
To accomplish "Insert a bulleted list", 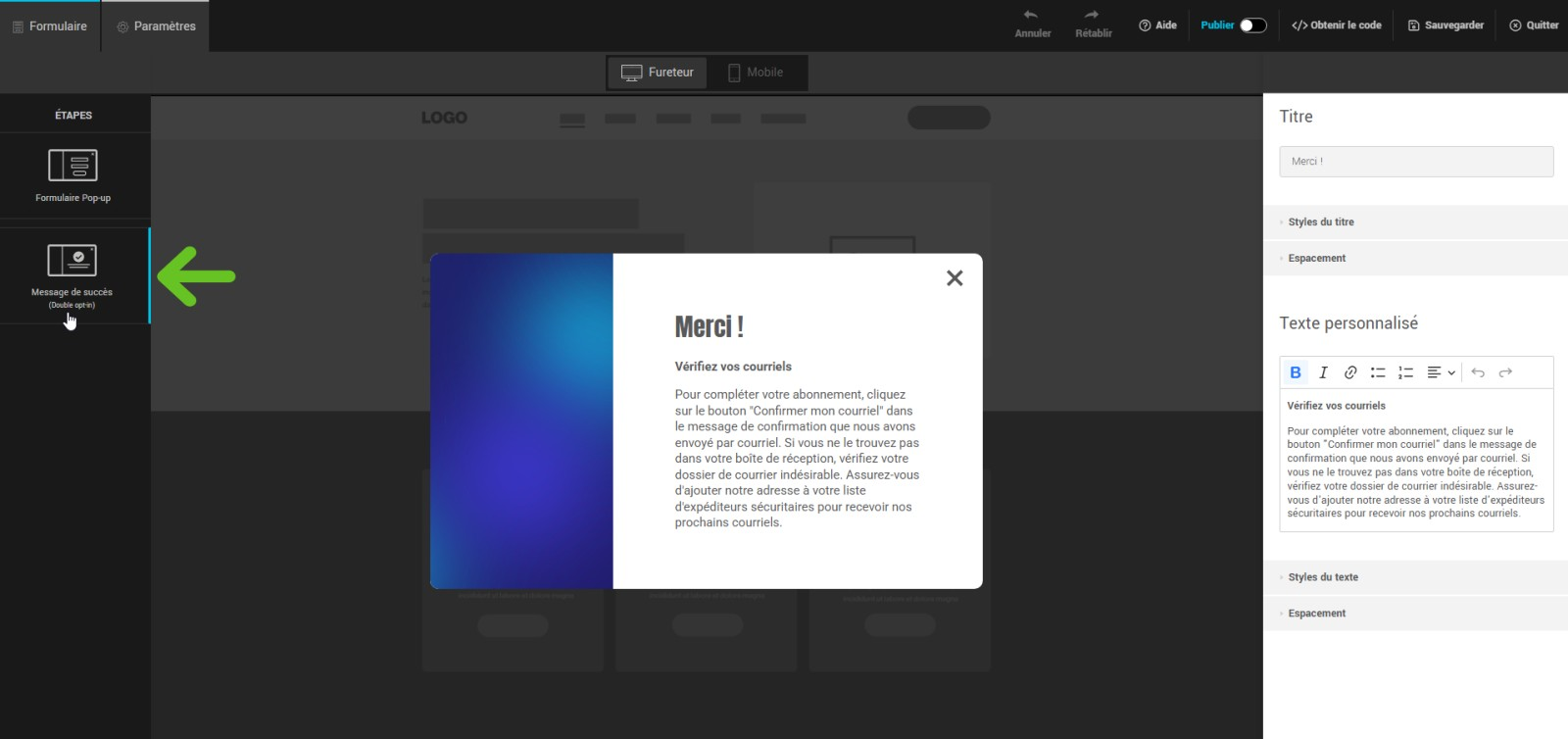I will [x=1378, y=372].
